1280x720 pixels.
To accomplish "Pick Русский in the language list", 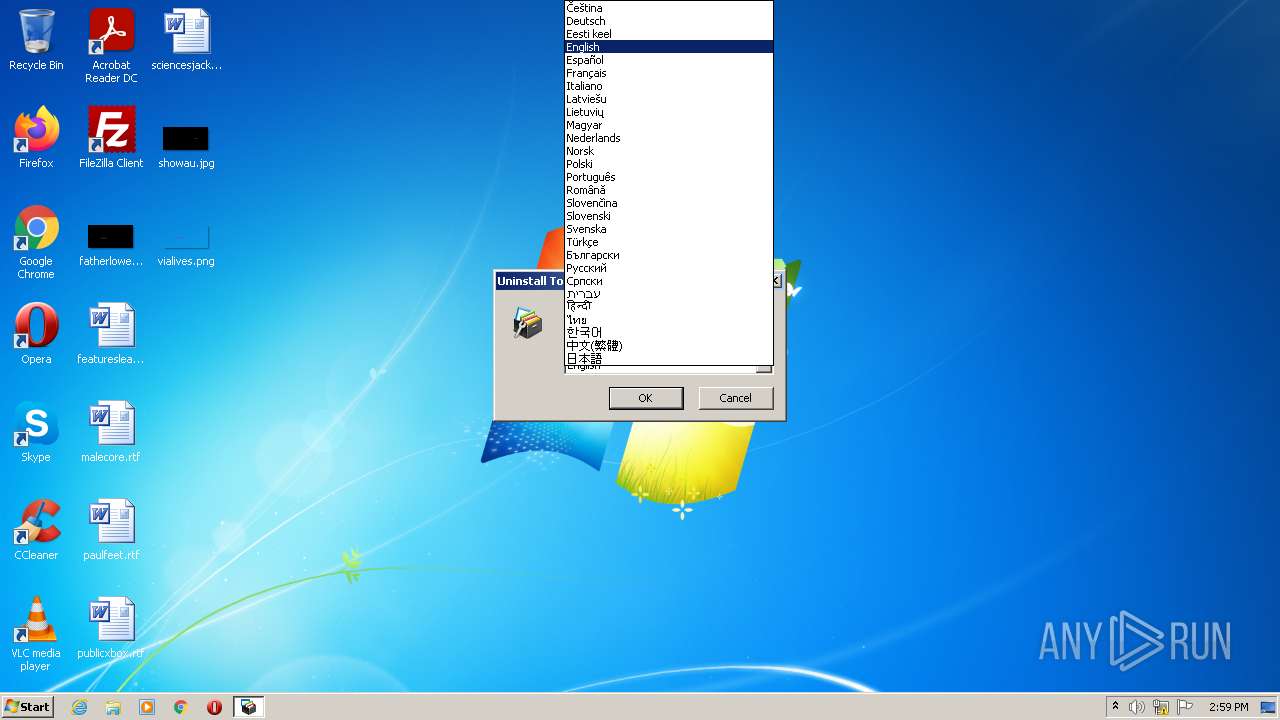I will [669, 268].
